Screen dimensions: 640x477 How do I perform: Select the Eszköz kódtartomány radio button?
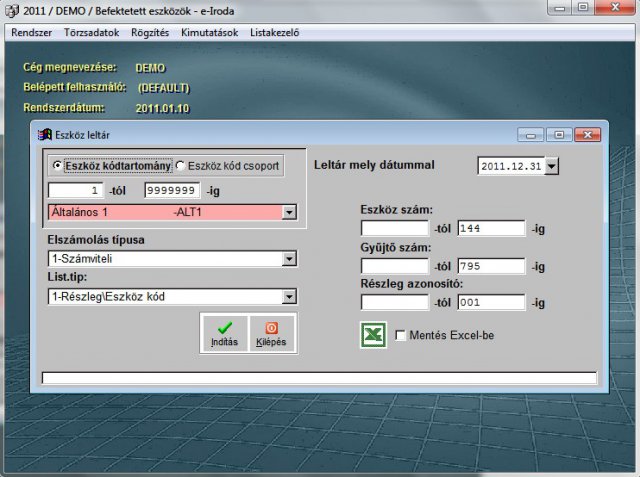[58, 165]
